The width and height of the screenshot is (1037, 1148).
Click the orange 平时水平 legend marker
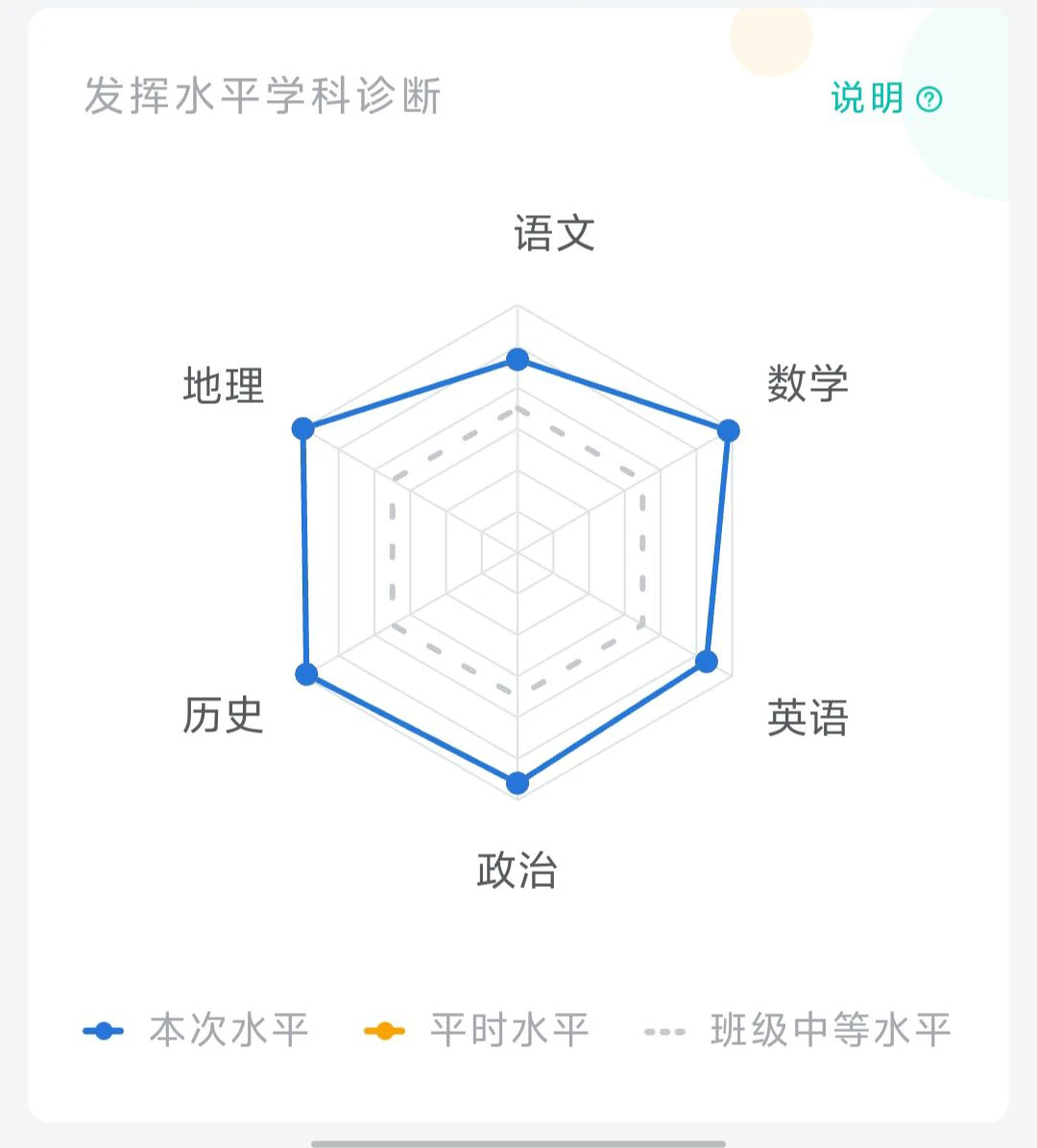[384, 1031]
